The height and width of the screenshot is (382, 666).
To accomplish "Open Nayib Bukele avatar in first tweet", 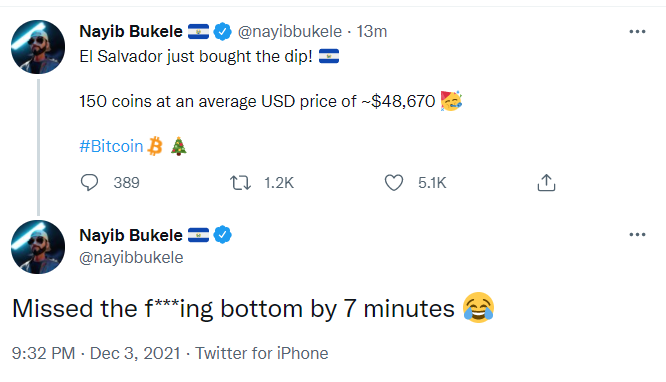I will (38, 47).
